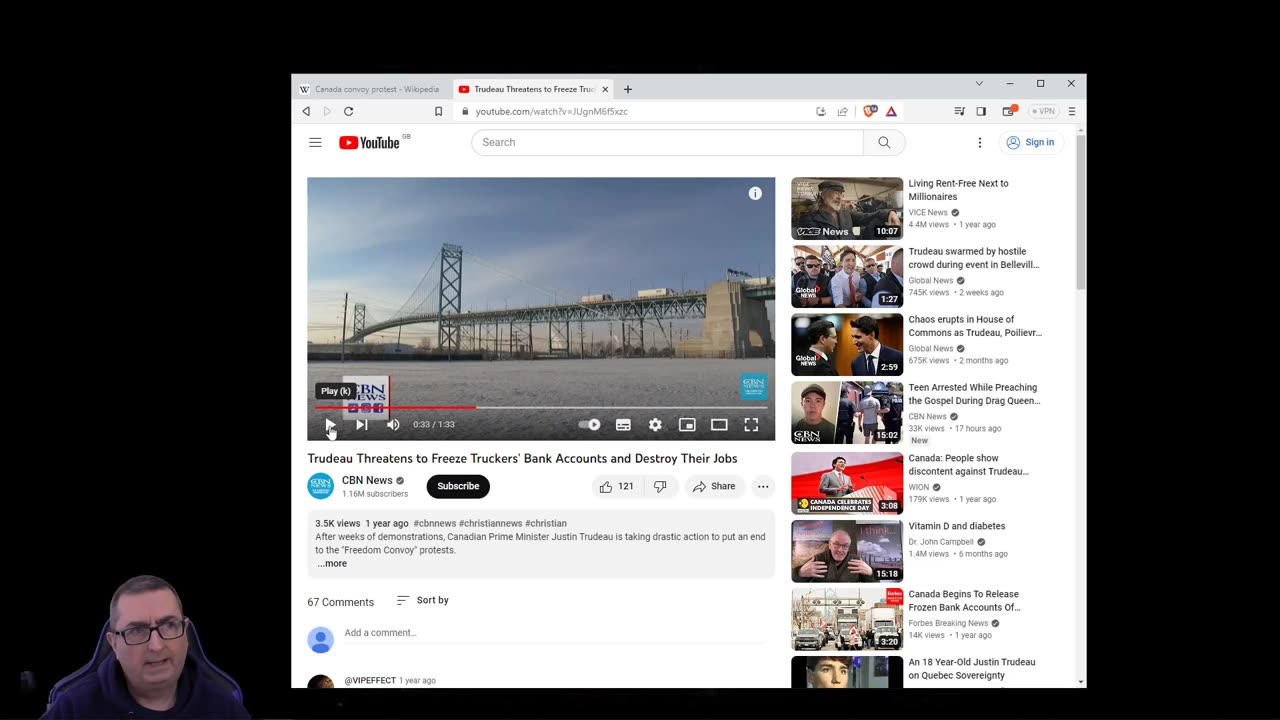
Task: Bookmark this page
Action: point(438,111)
